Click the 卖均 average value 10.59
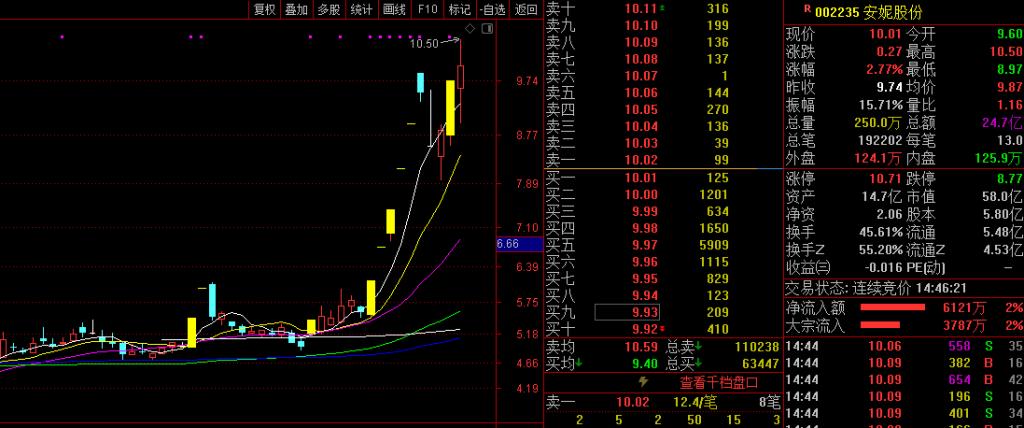Image resolution: width=1024 pixels, height=428 pixels. 641,348
